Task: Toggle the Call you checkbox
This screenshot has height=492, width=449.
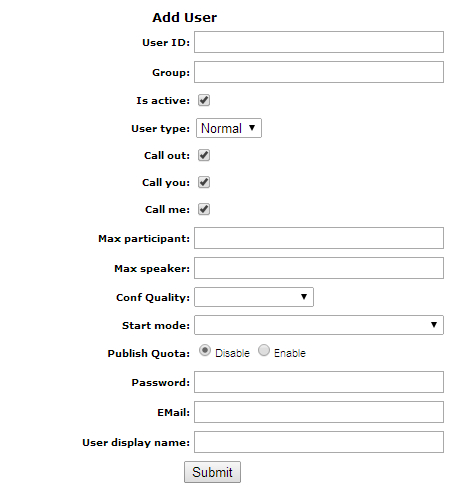Action: (204, 182)
